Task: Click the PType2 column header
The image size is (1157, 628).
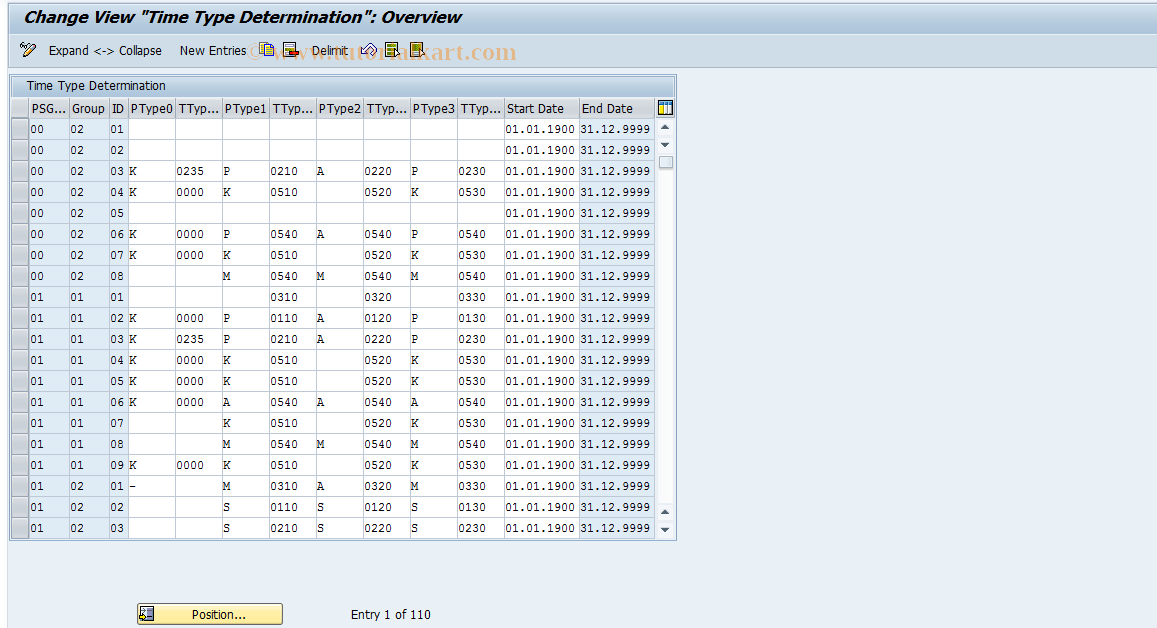Action: pos(339,108)
